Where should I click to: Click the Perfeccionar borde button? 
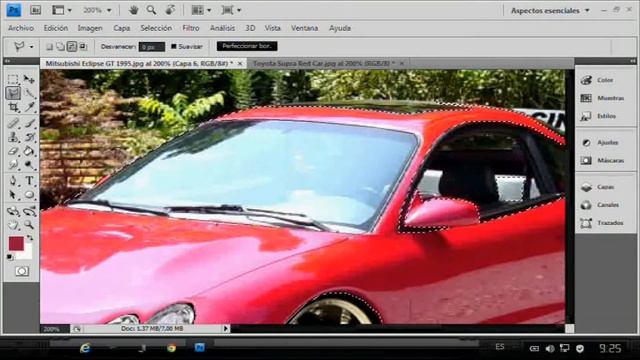(247, 46)
